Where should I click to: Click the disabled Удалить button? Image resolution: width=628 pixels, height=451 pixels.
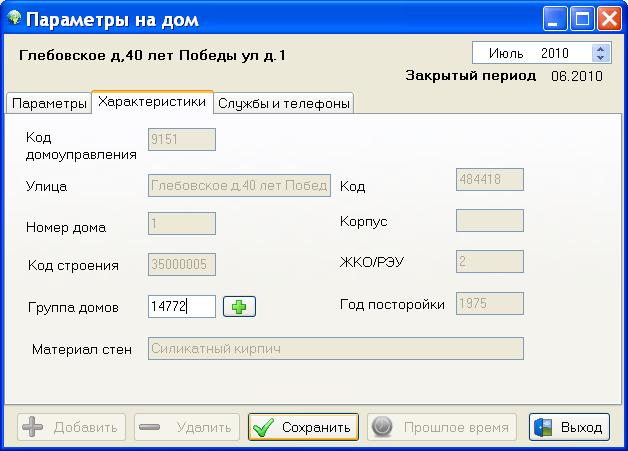(187, 427)
